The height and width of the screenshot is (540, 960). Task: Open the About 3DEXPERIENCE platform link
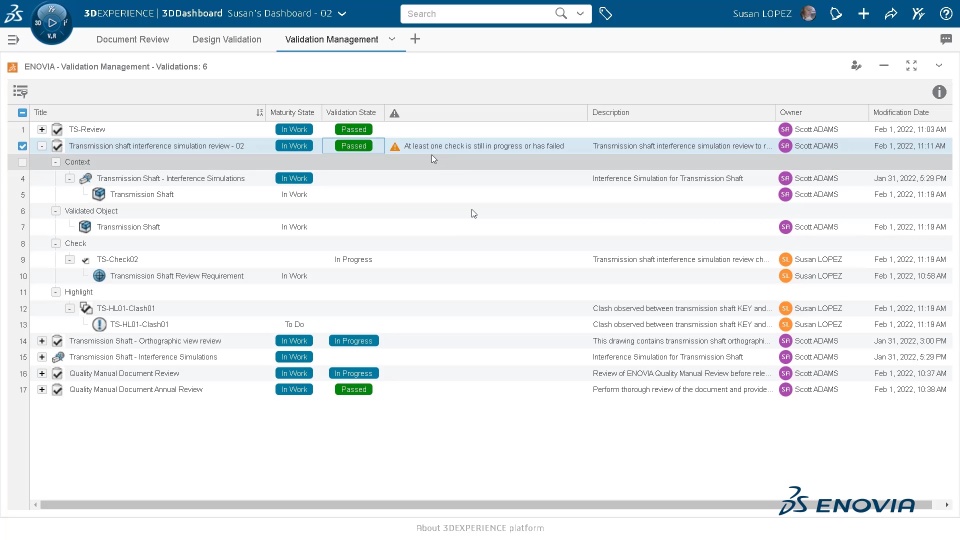(480, 528)
